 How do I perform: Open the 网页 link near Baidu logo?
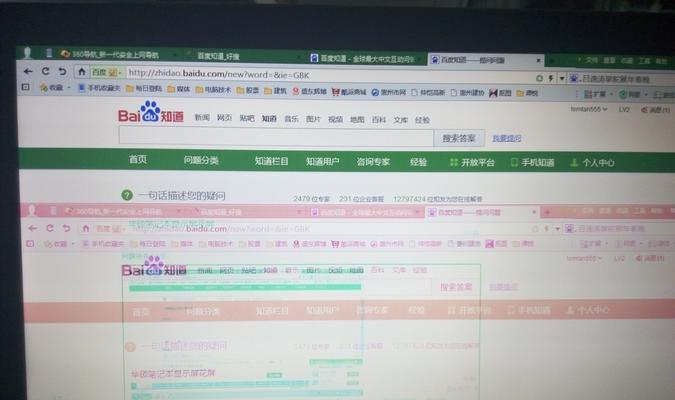pyautogui.click(x=224, y=118)
